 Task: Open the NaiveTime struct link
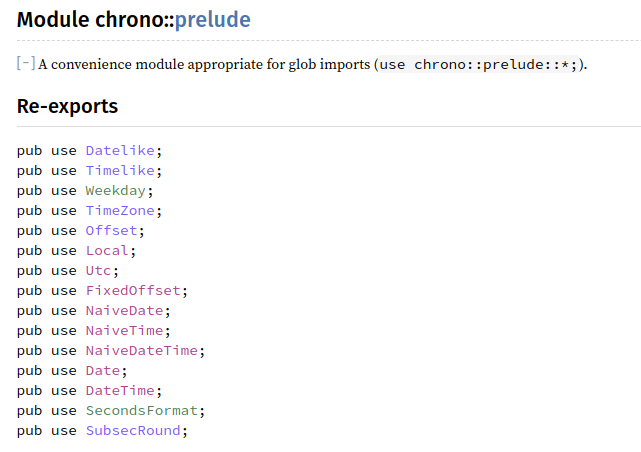[x=125, y=331]
